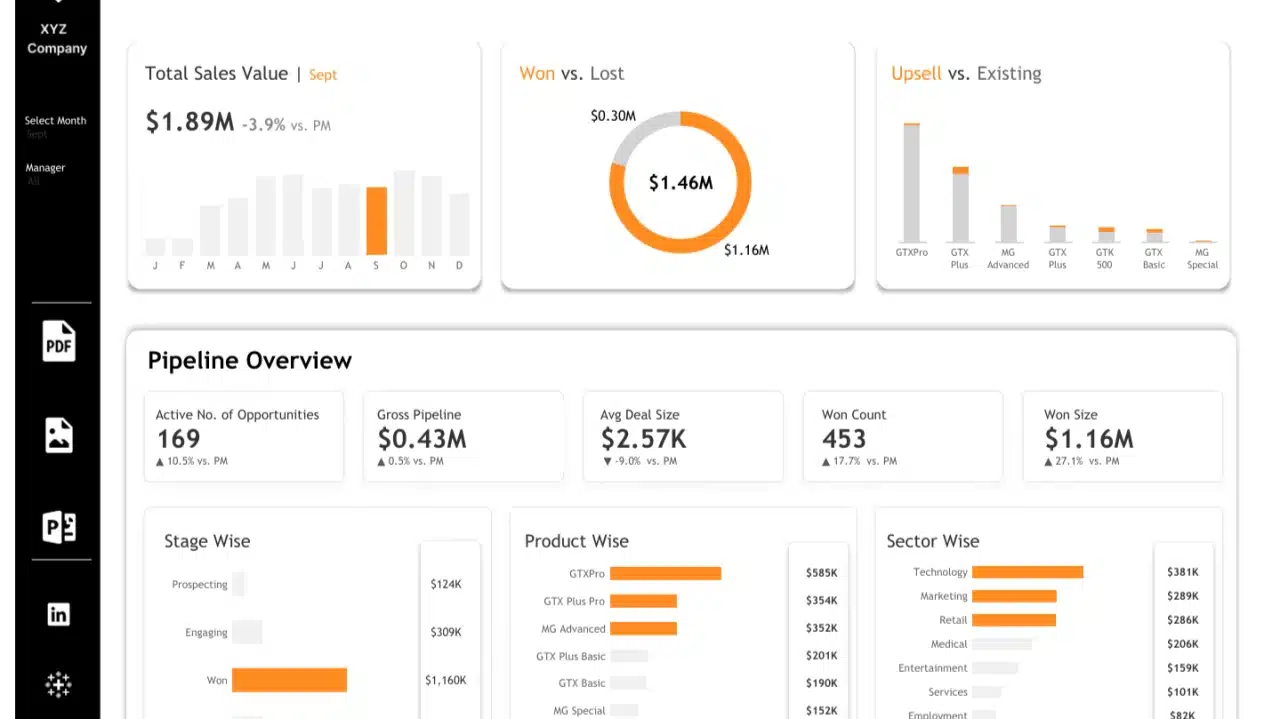Click the October bar in sales chart
Viewport: 1280px width, 719px height.
(x=404, y=213)
